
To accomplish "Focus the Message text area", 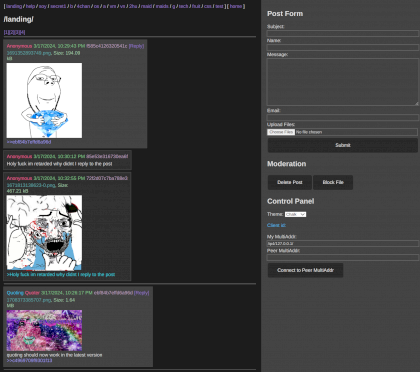I will click(343, 82).
